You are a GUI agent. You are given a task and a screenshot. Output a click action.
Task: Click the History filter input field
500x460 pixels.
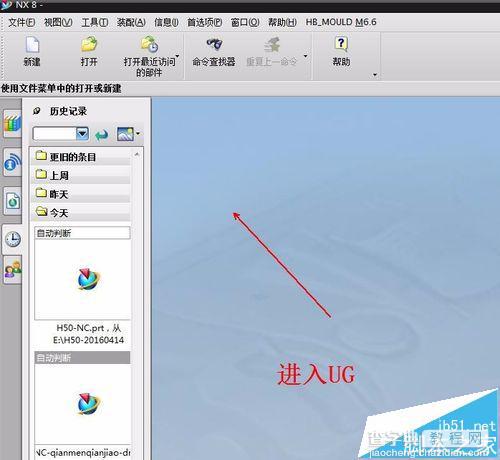pos(55,134)
